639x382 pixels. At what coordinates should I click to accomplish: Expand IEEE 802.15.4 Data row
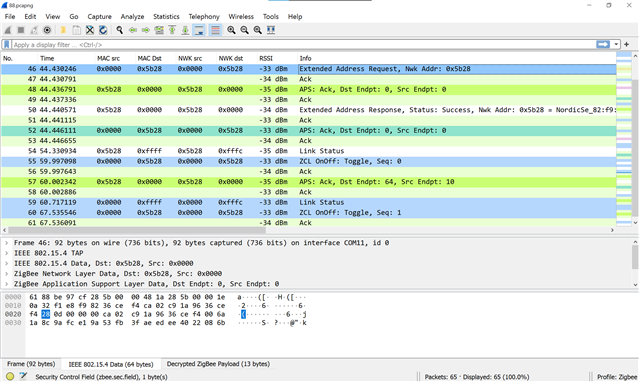point(7,263)
